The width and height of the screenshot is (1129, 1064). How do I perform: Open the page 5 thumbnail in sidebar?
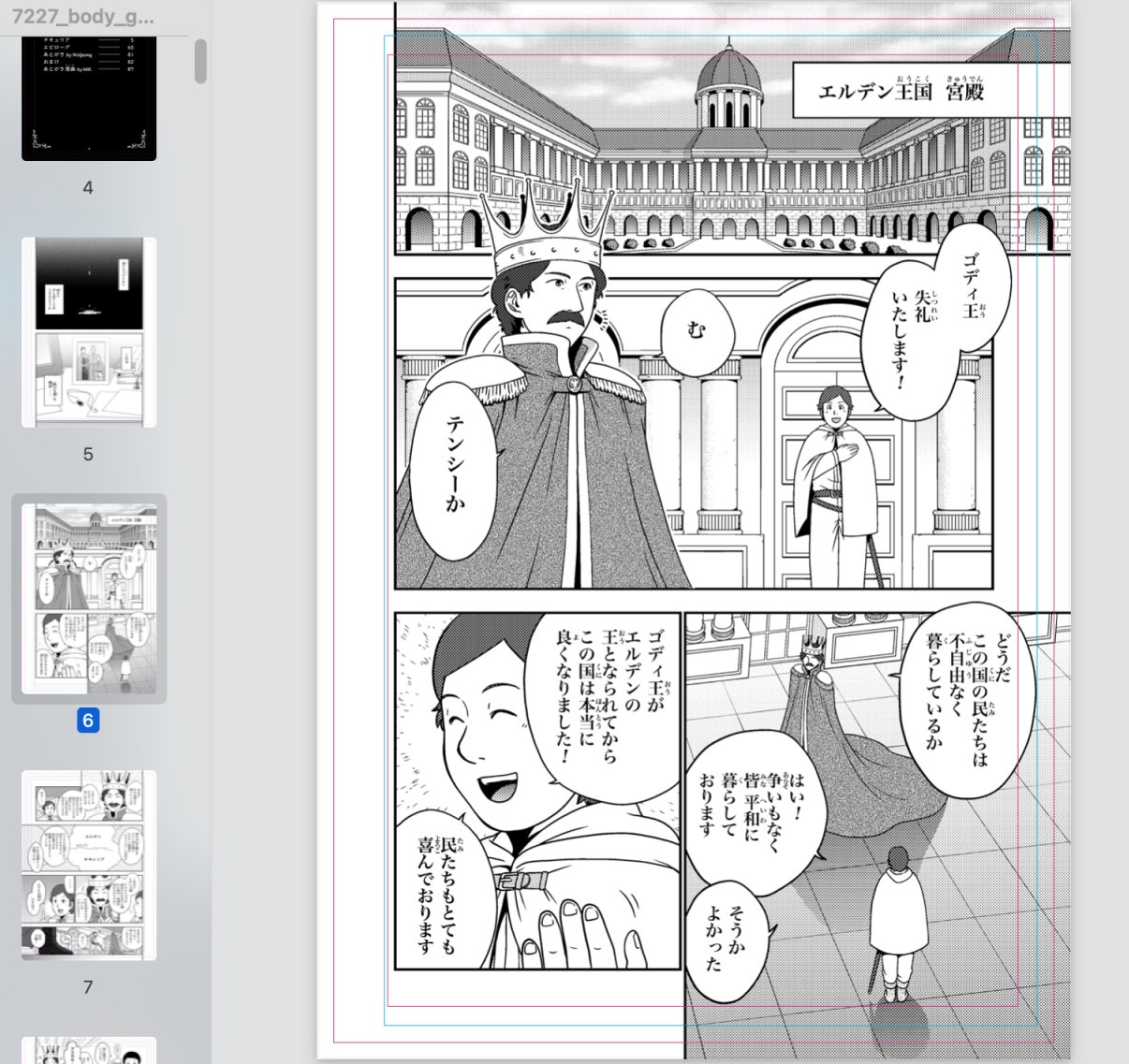(89, 333)
